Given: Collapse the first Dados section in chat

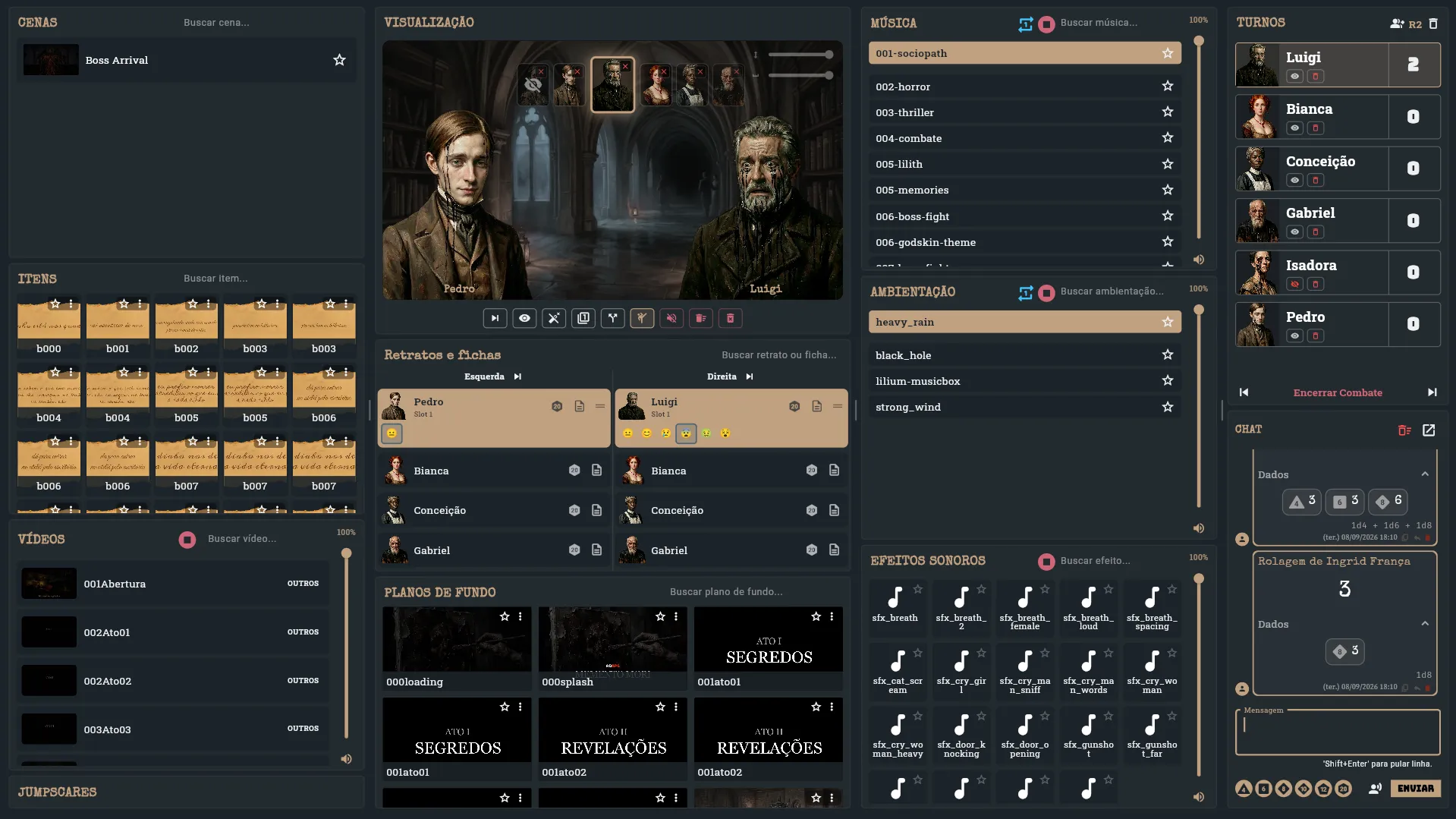Looking at the screenshot, I should tap(1425, 474).
